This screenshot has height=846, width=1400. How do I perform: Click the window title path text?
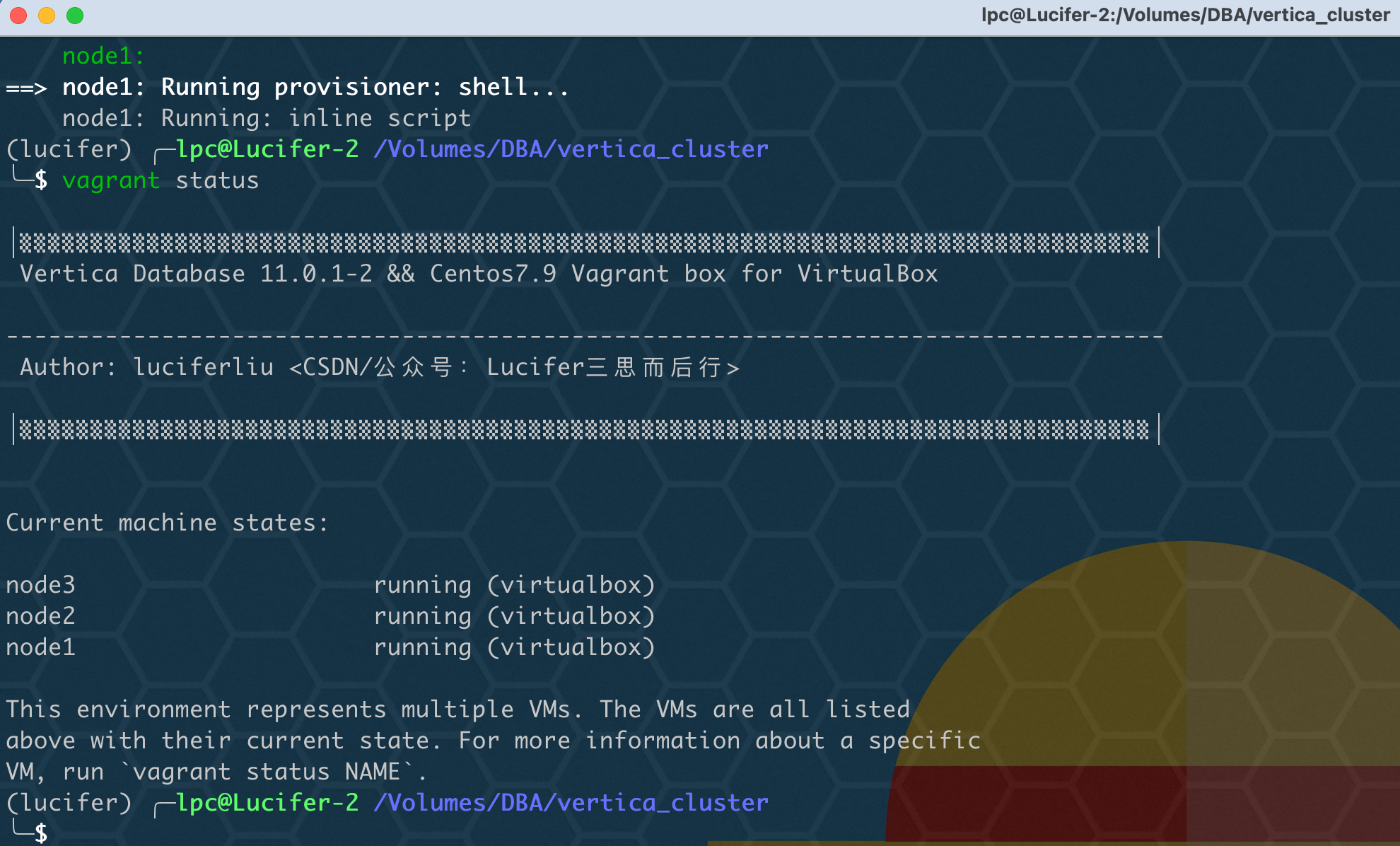(1185, 16)
